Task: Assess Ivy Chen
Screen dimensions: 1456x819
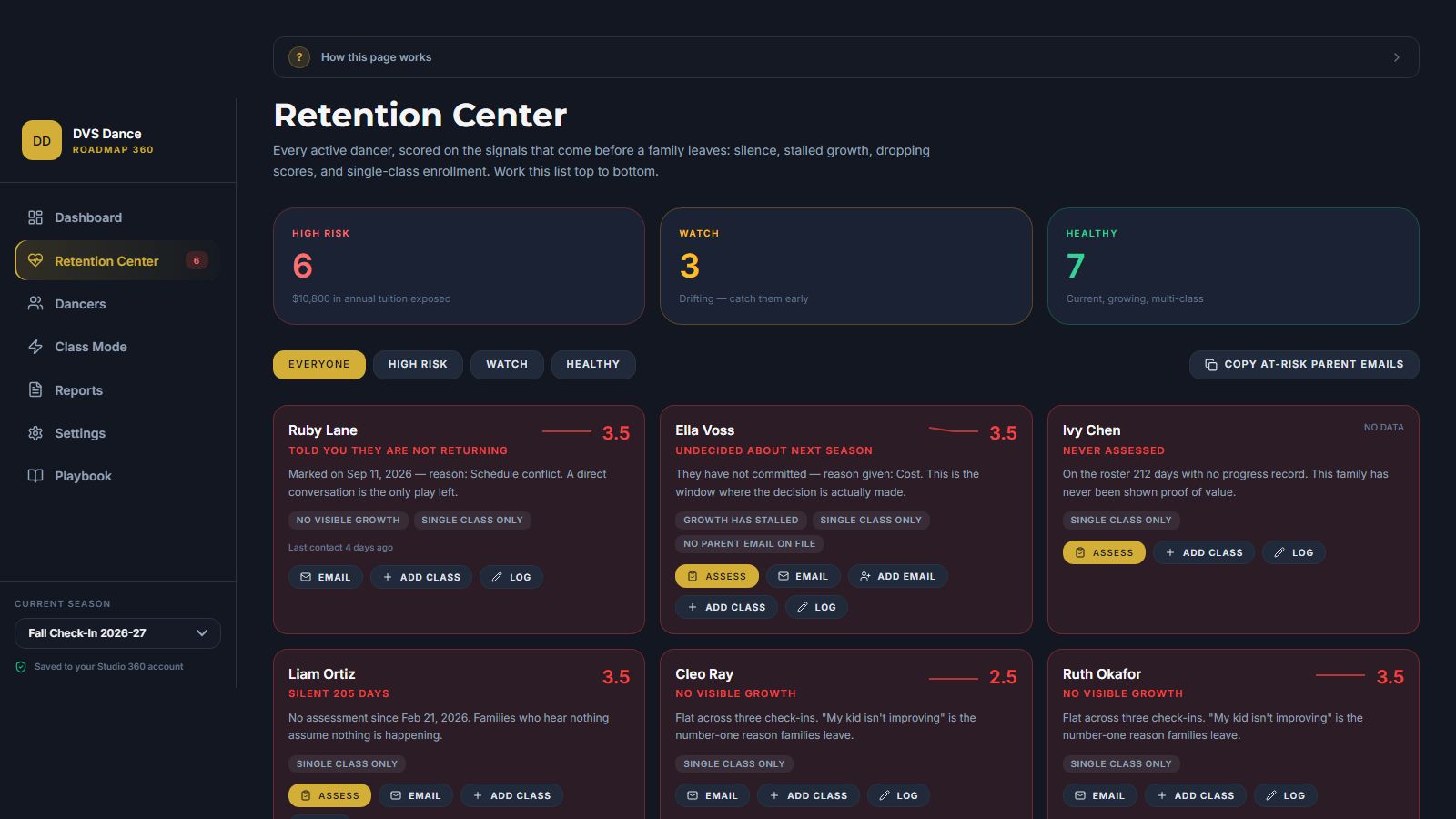Action: [1104, 552]
